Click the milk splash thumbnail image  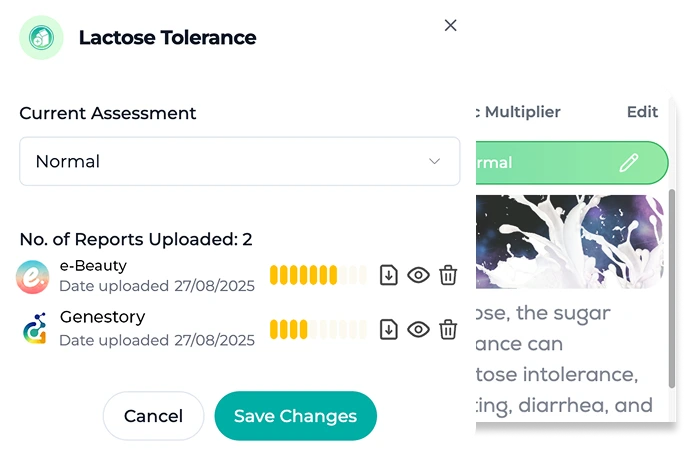[x=570, y=241]
